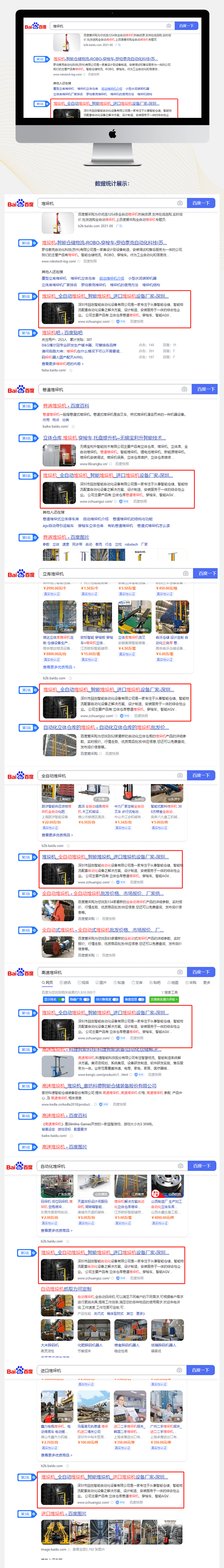Switch to the 地图 tab
The height and width of the screenshot is (1568, 224).
174,983
